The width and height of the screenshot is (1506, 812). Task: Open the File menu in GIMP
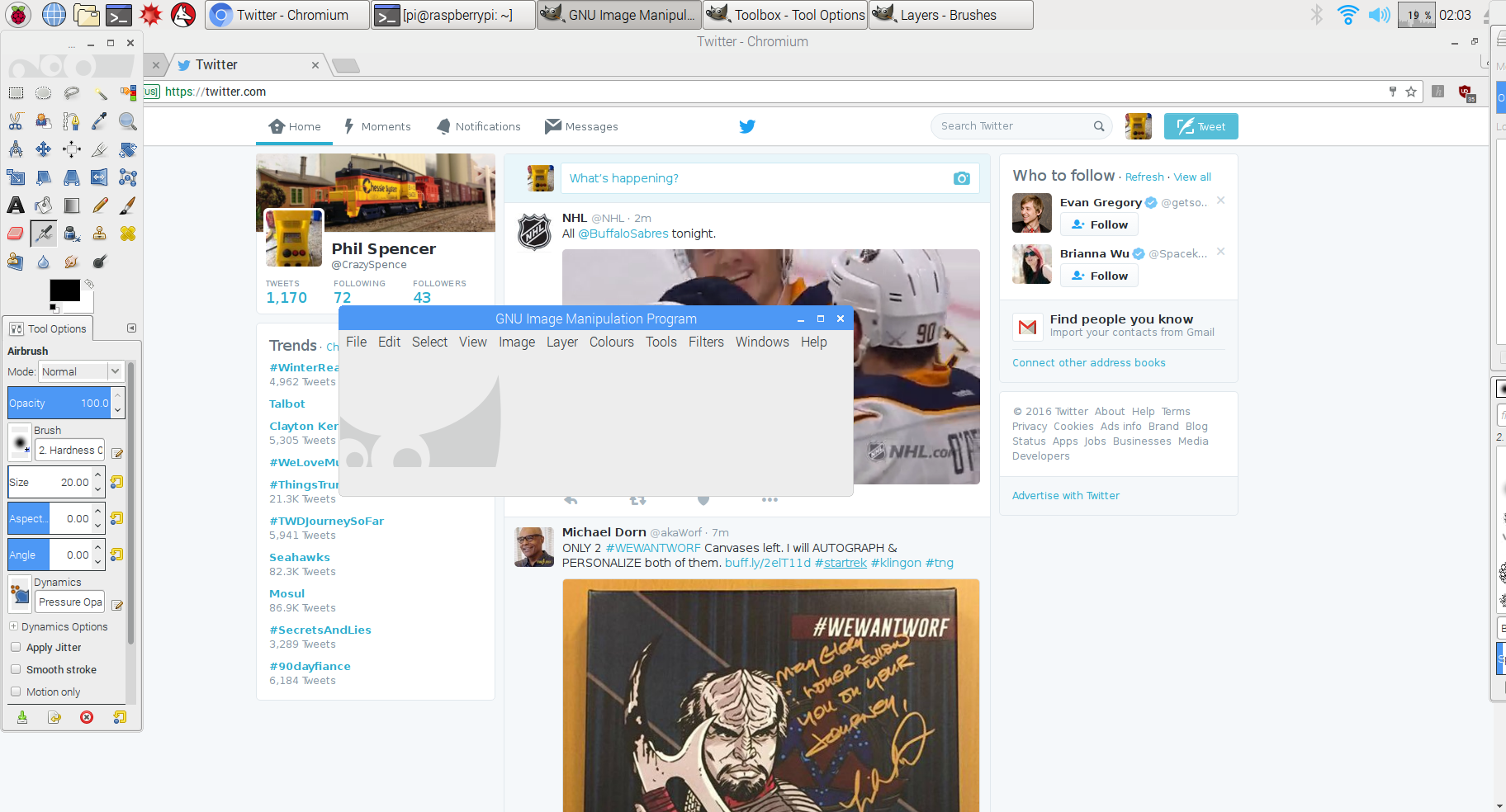coord(357,342)
